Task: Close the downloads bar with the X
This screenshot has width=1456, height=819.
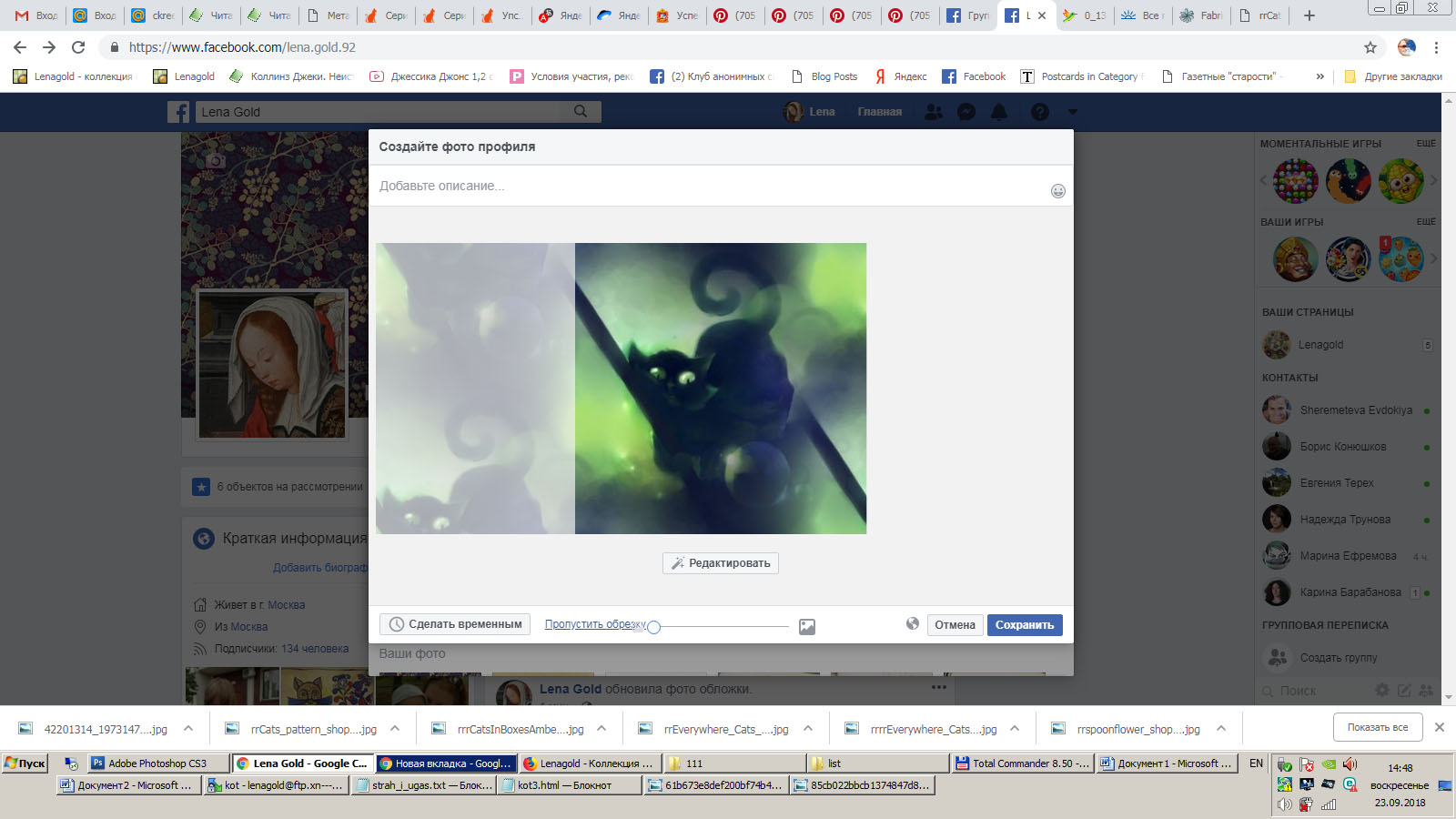Action: tap(1440, 727)
